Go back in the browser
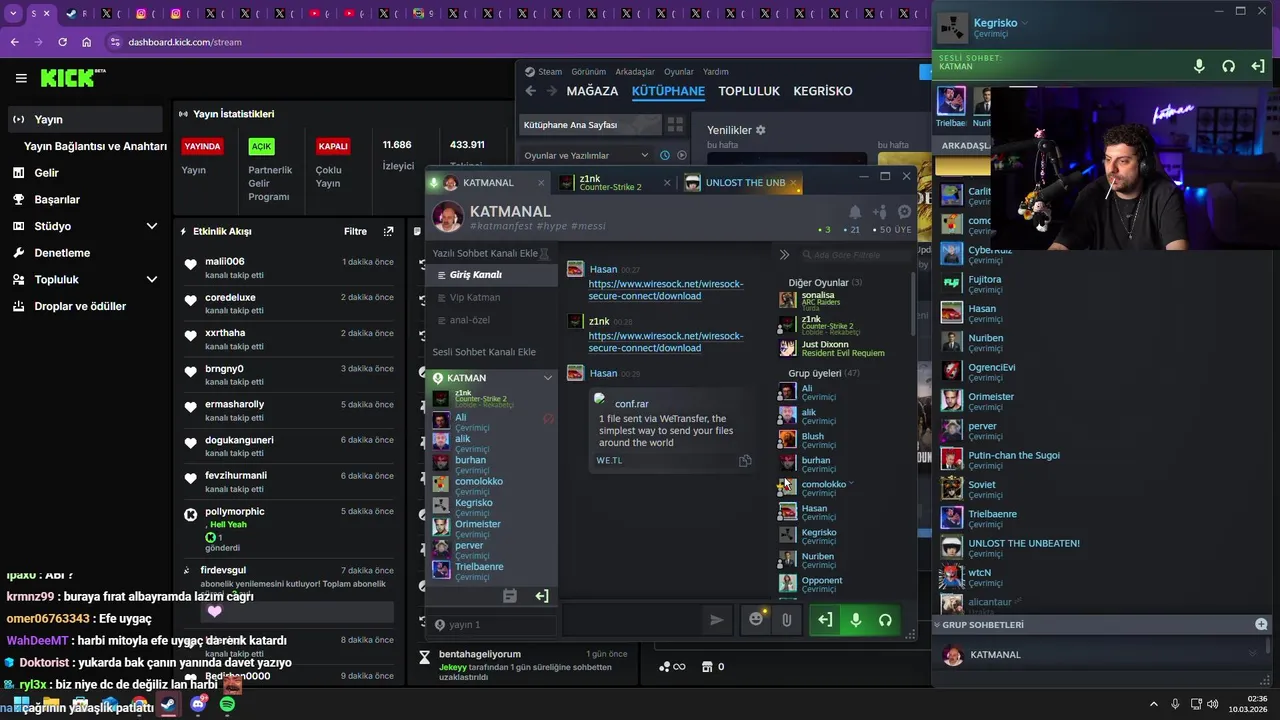Screen dimensions: 1280x720 click(x=14, y=42)
